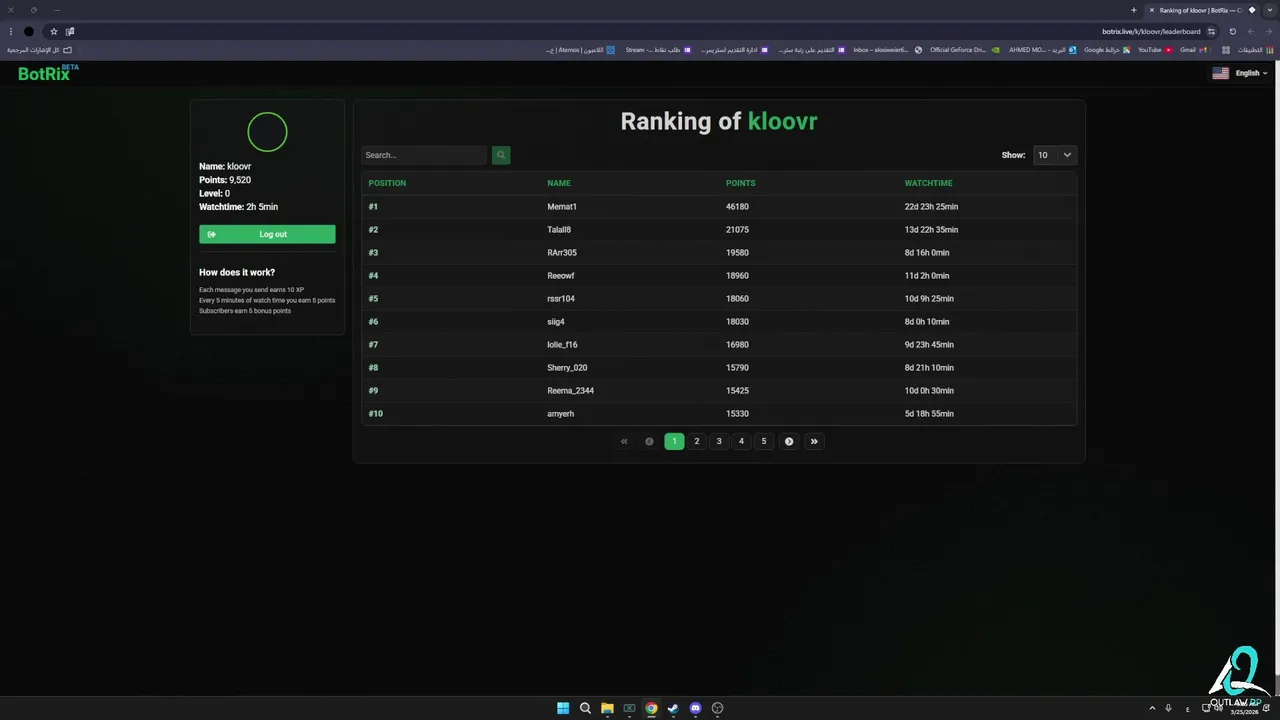Open the Google Maps bookmark
The width and height of the screenshot is (1280, 720).
[1107, 50]
